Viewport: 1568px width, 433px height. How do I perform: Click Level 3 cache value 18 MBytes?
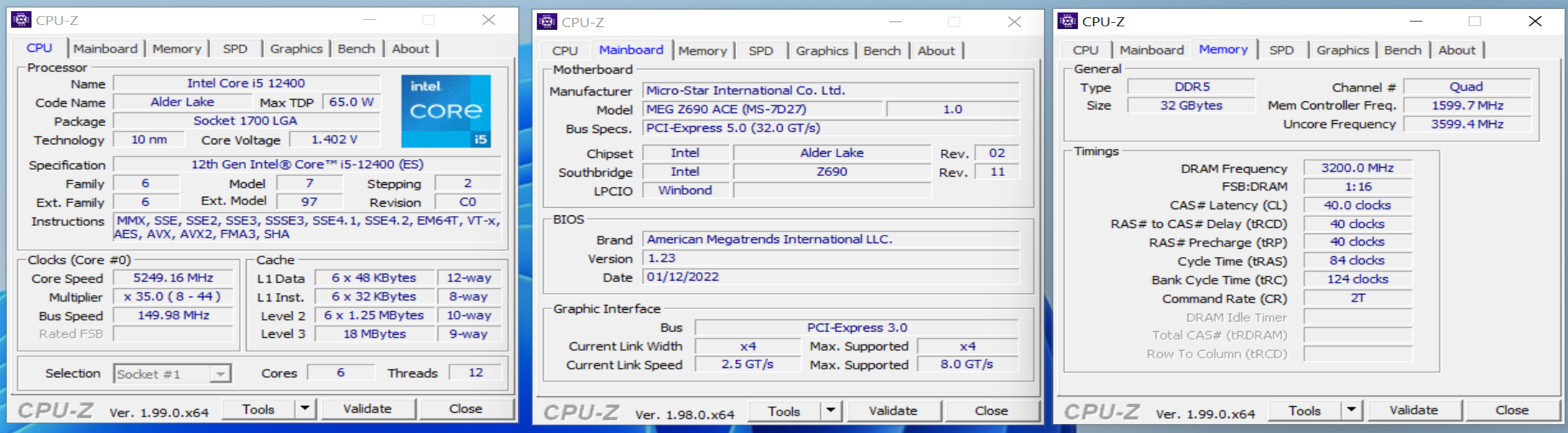tap(374, 334)
